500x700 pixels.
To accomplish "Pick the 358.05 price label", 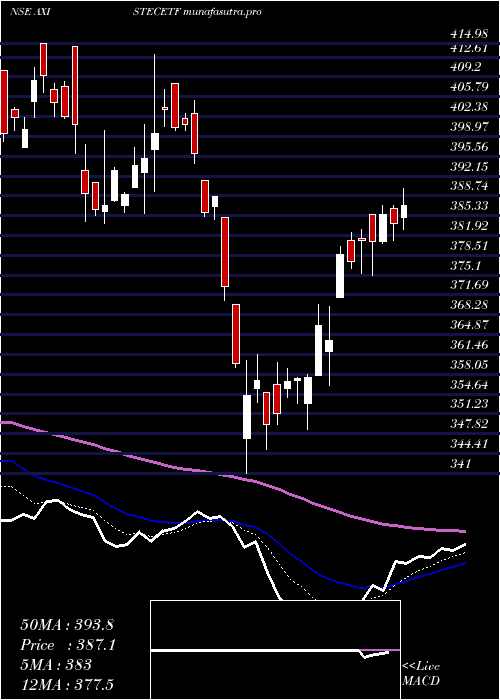I will [x=469, y=364].
